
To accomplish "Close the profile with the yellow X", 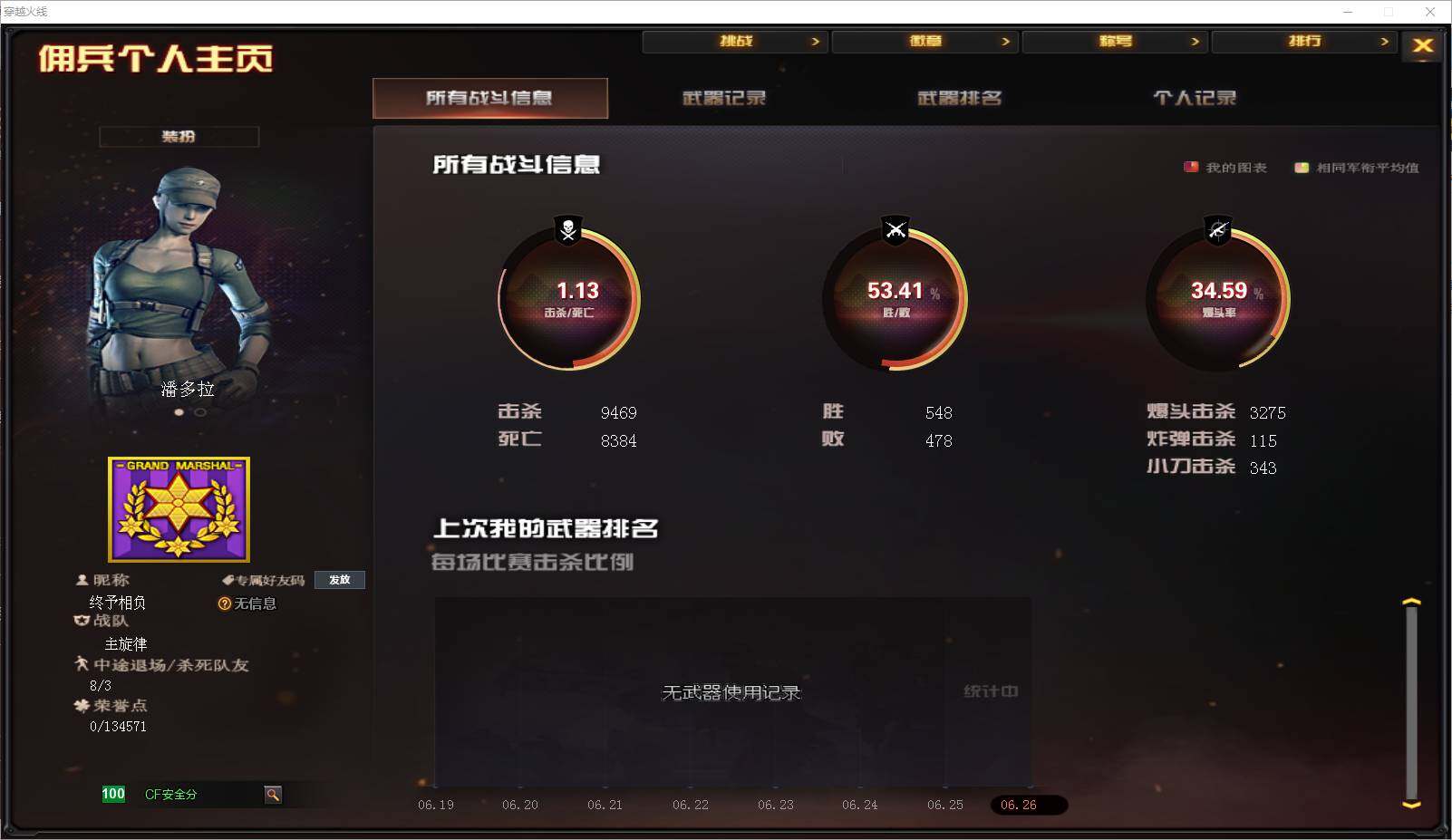I will pyautogui.click(x=1423, y=45).
